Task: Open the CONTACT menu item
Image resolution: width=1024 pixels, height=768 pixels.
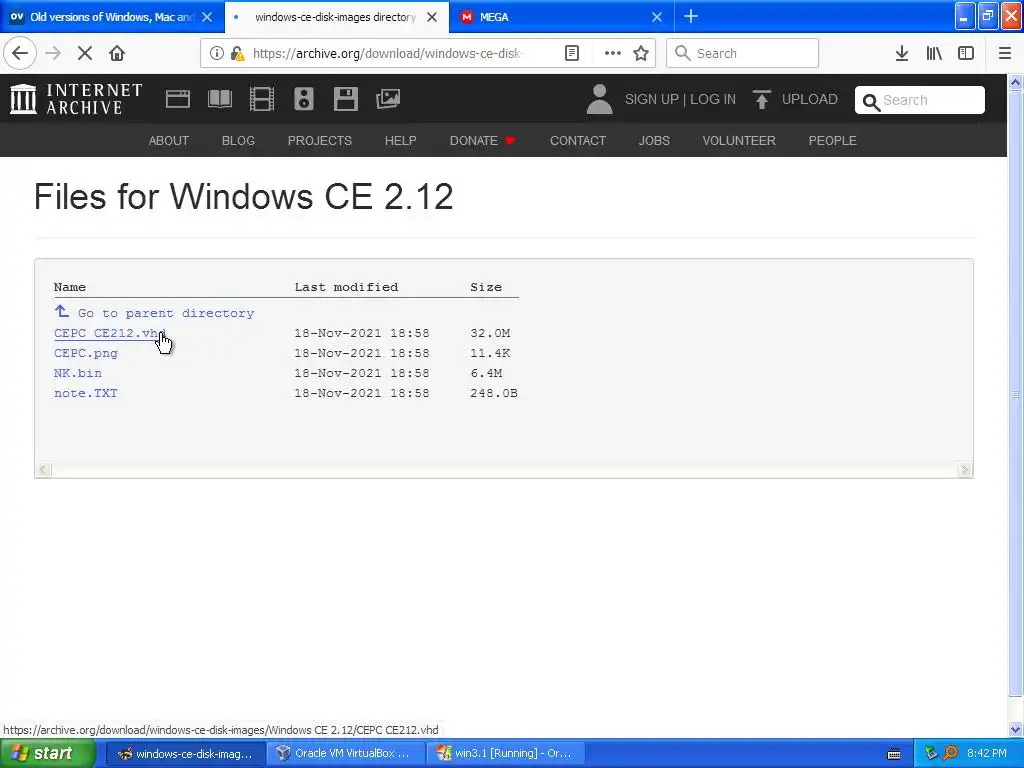Action: (578, 140)
